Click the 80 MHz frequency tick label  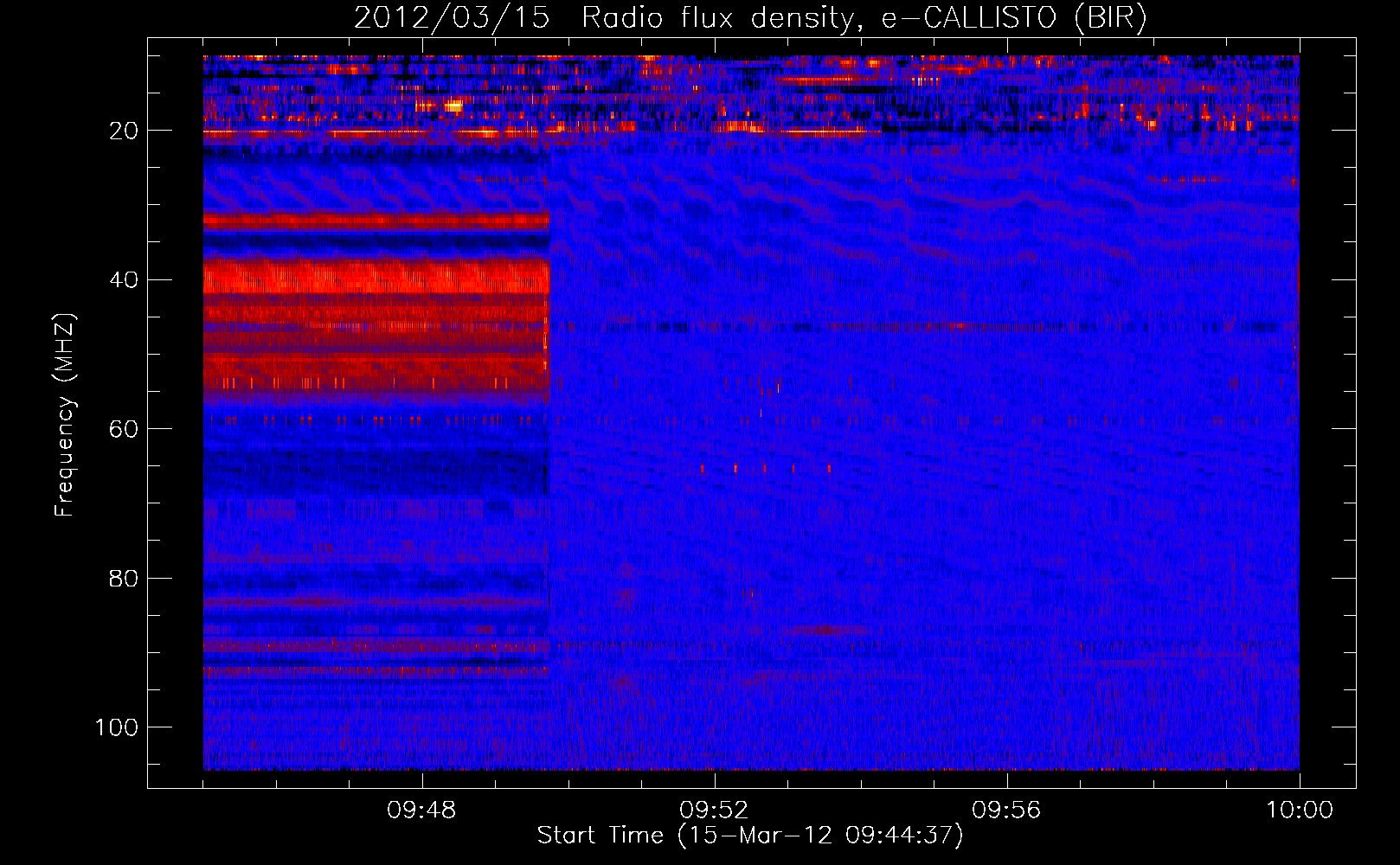pos(124,579)
